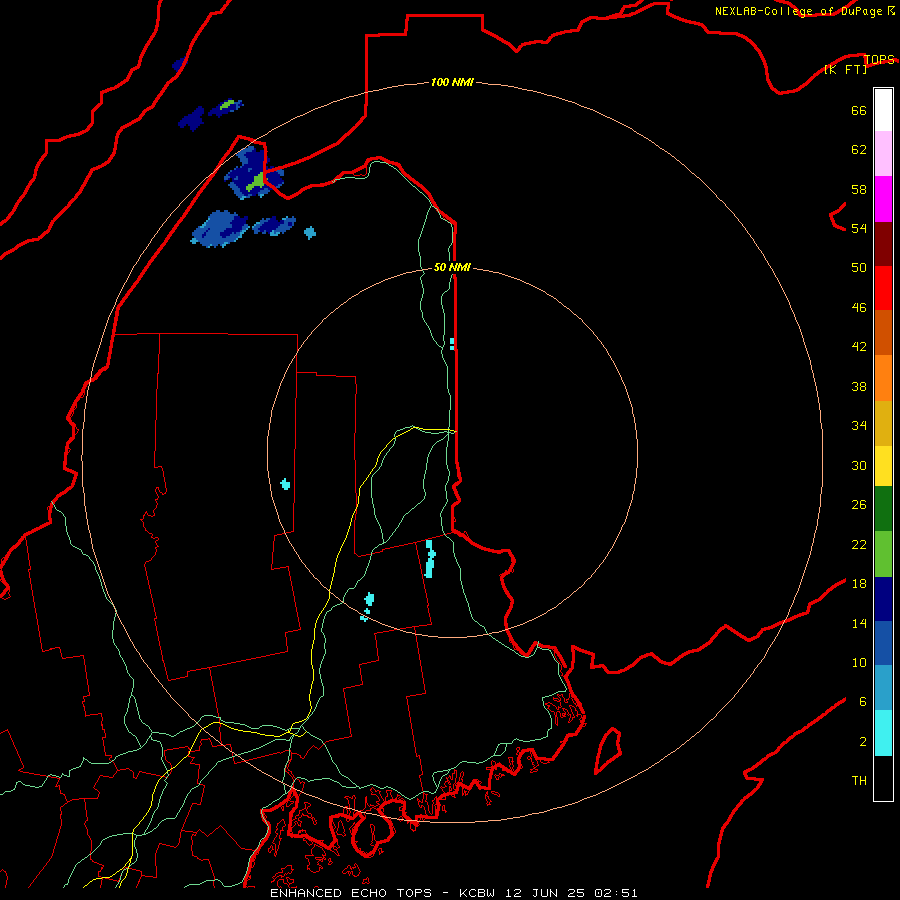Click the "22" legend value
The height and width of the screenshot is (900, 900).
pos(859,544)
